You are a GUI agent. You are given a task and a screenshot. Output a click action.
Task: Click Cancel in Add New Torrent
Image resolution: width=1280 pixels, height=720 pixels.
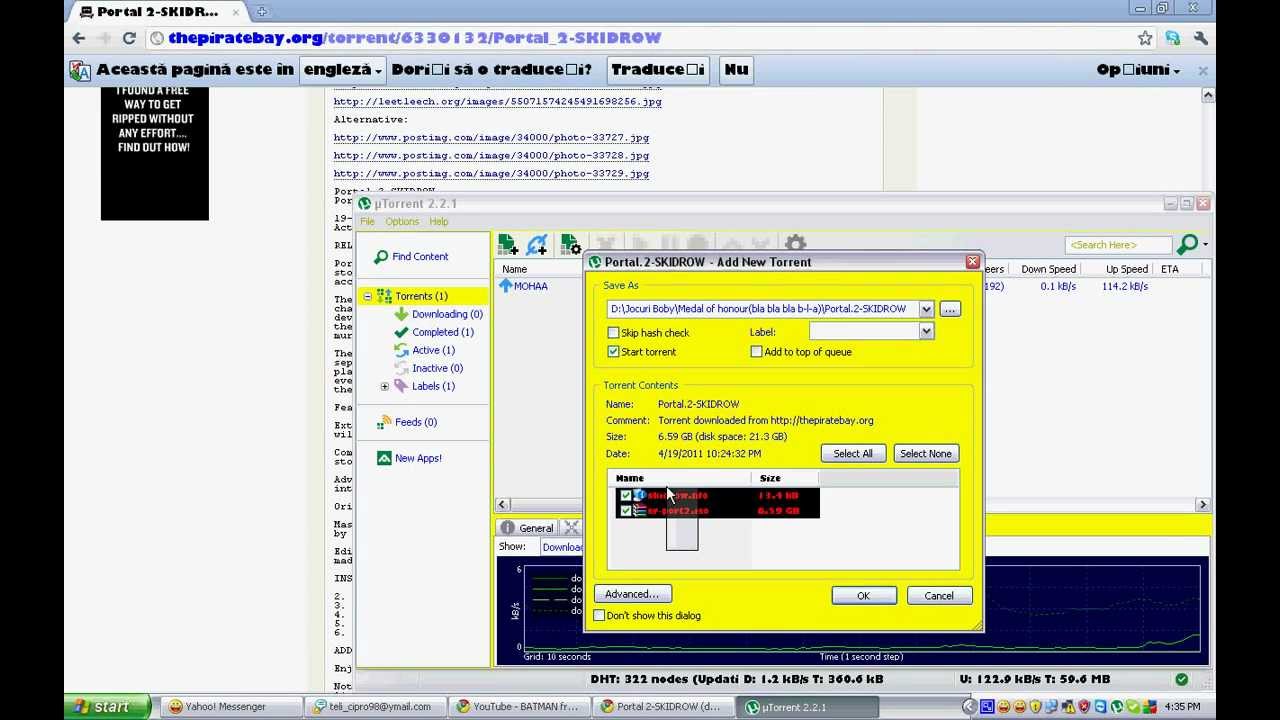point(938,596)
